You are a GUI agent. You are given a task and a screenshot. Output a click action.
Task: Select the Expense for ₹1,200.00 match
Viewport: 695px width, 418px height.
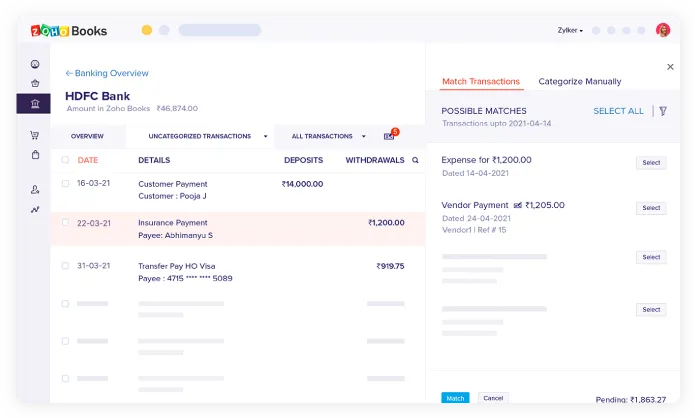click(x=651, y=163)
